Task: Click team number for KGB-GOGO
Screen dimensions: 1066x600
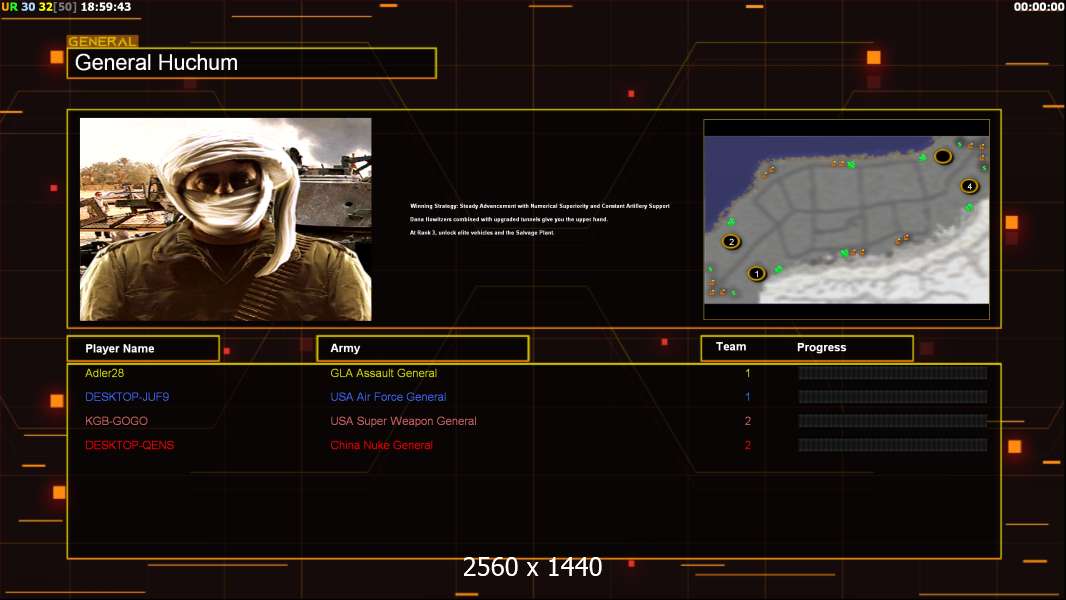Action: tap(748, 421)
